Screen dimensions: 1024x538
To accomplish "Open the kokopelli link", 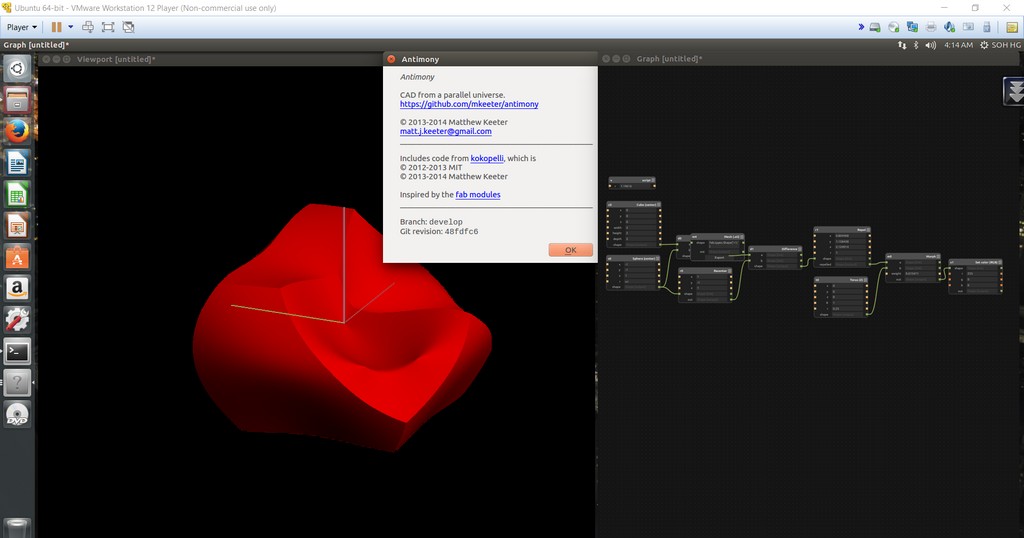I will 487,159.
